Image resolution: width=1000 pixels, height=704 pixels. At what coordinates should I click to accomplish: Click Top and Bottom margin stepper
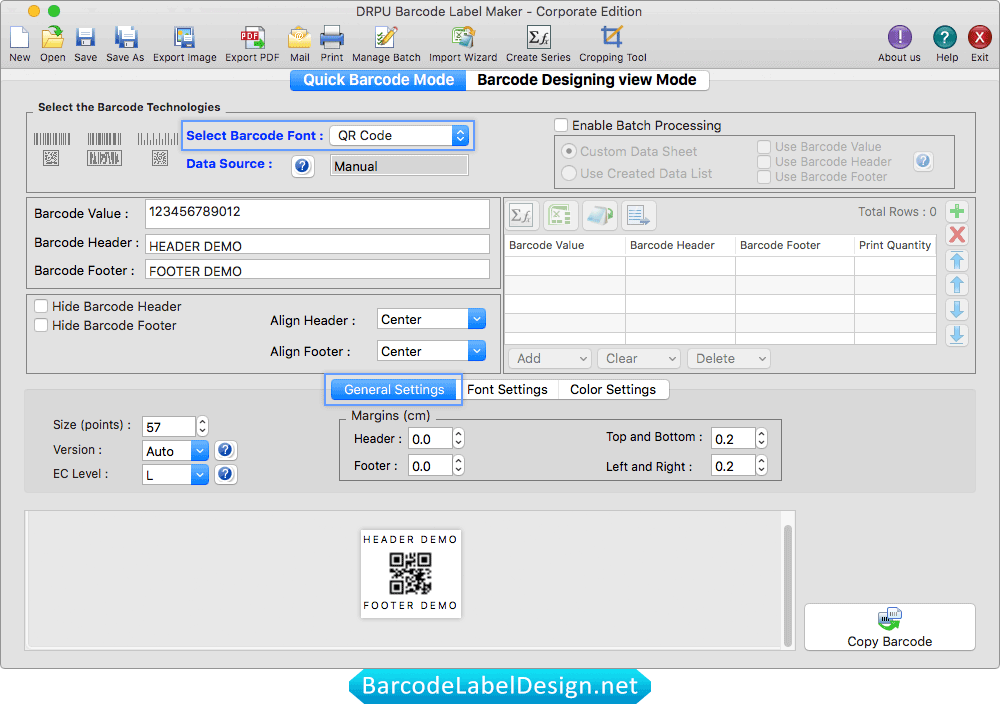point(761,438)
